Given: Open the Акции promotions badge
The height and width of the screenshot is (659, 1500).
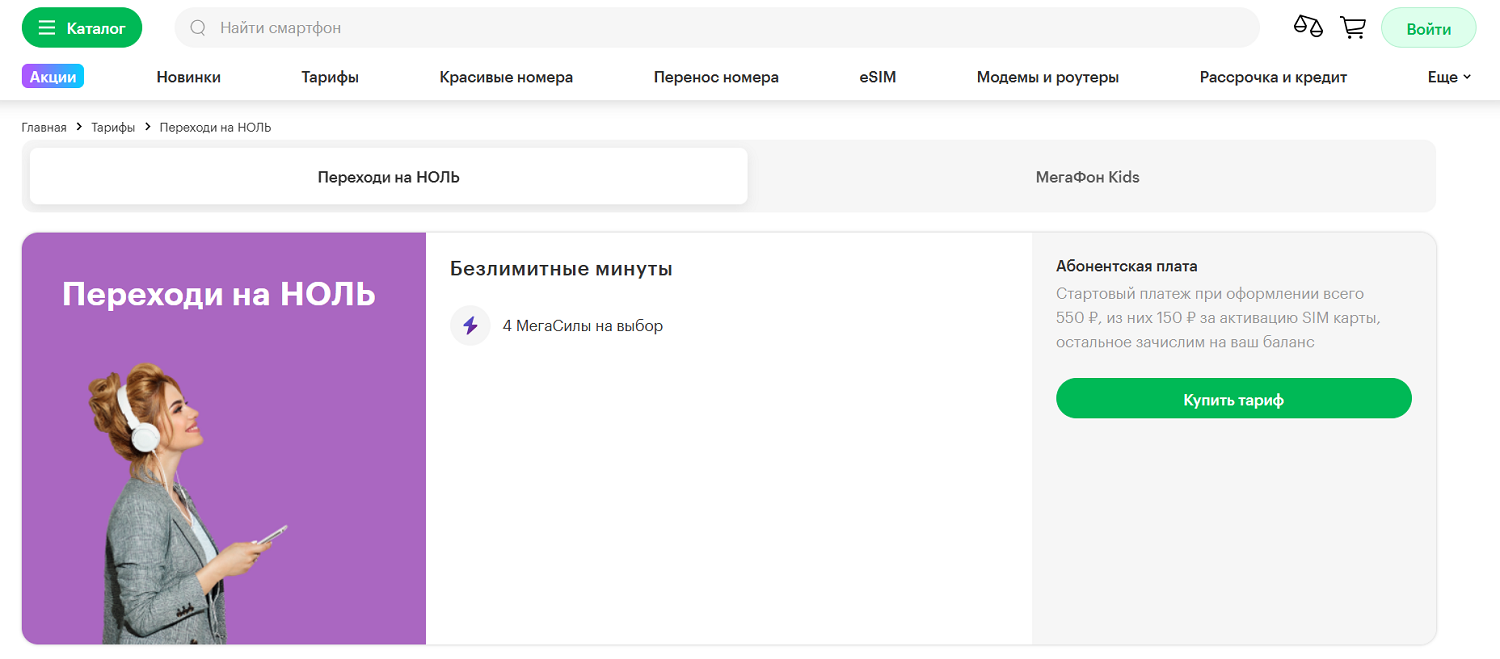Looking at the screenshot, I should tap(53, 76).
